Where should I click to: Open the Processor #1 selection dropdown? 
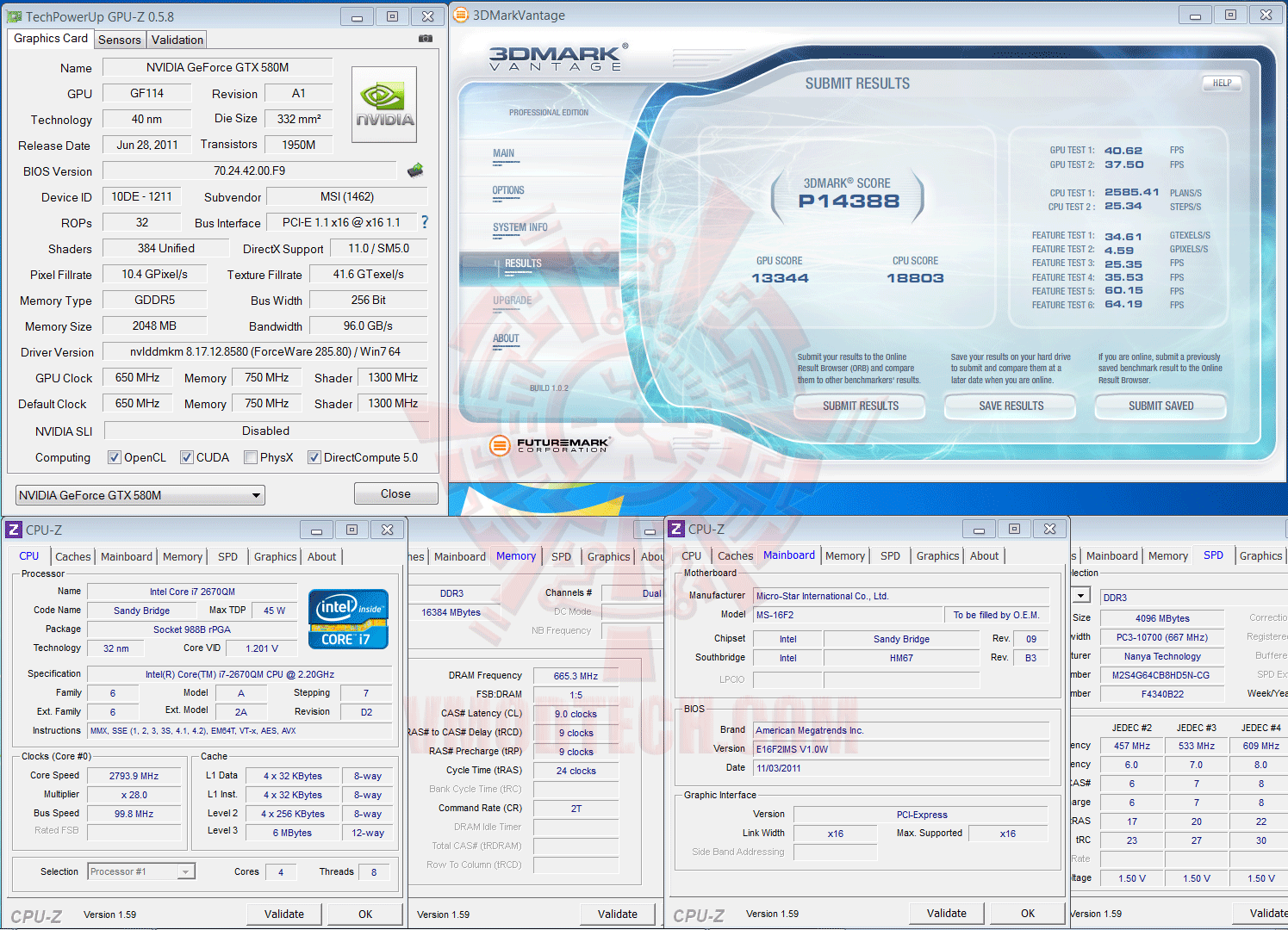pyautogui.click(x=142, y=871)
